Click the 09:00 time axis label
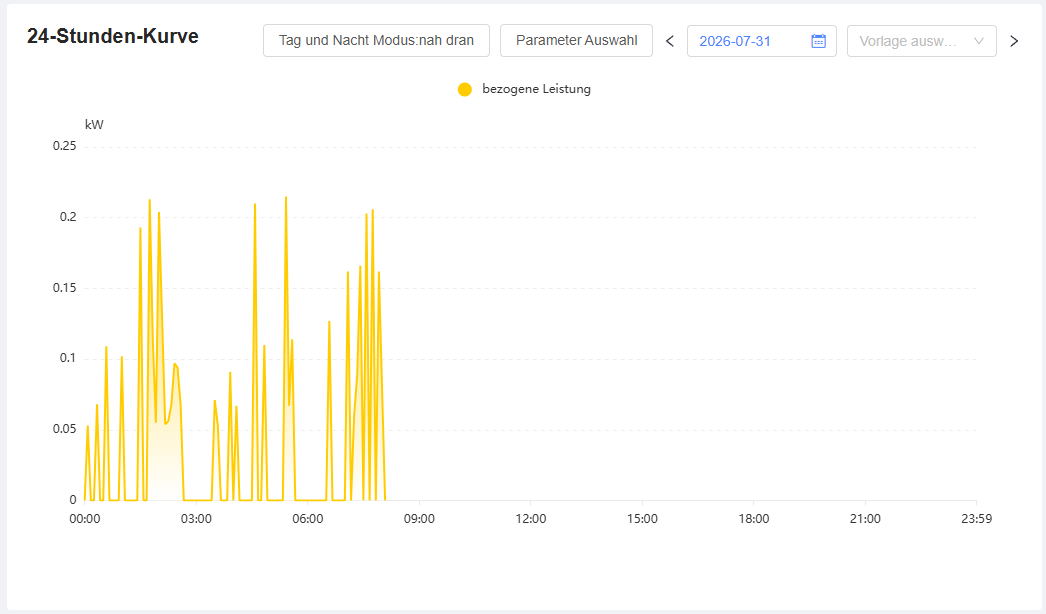1046x614 pixels. pyautogui.click(x=419, y=519)
